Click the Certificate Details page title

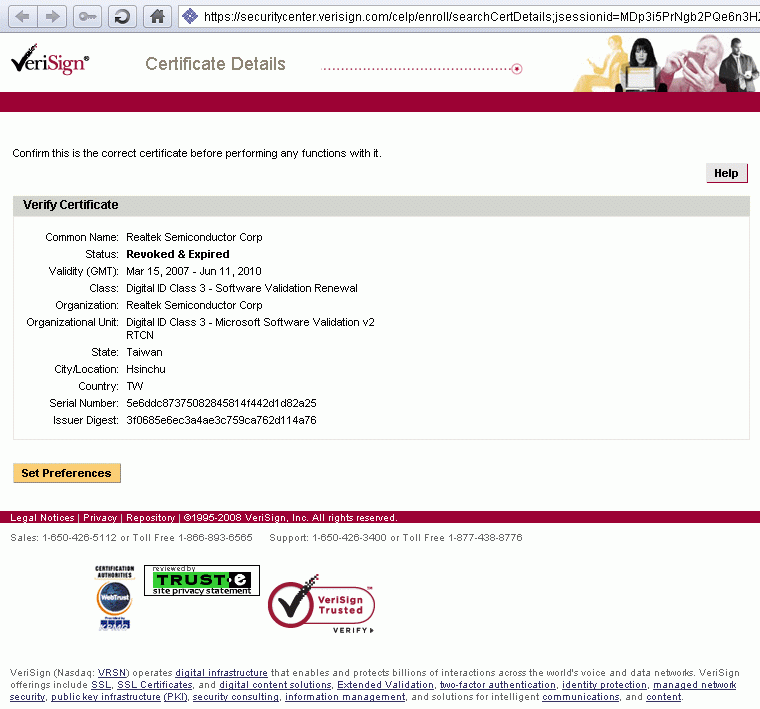215,63
